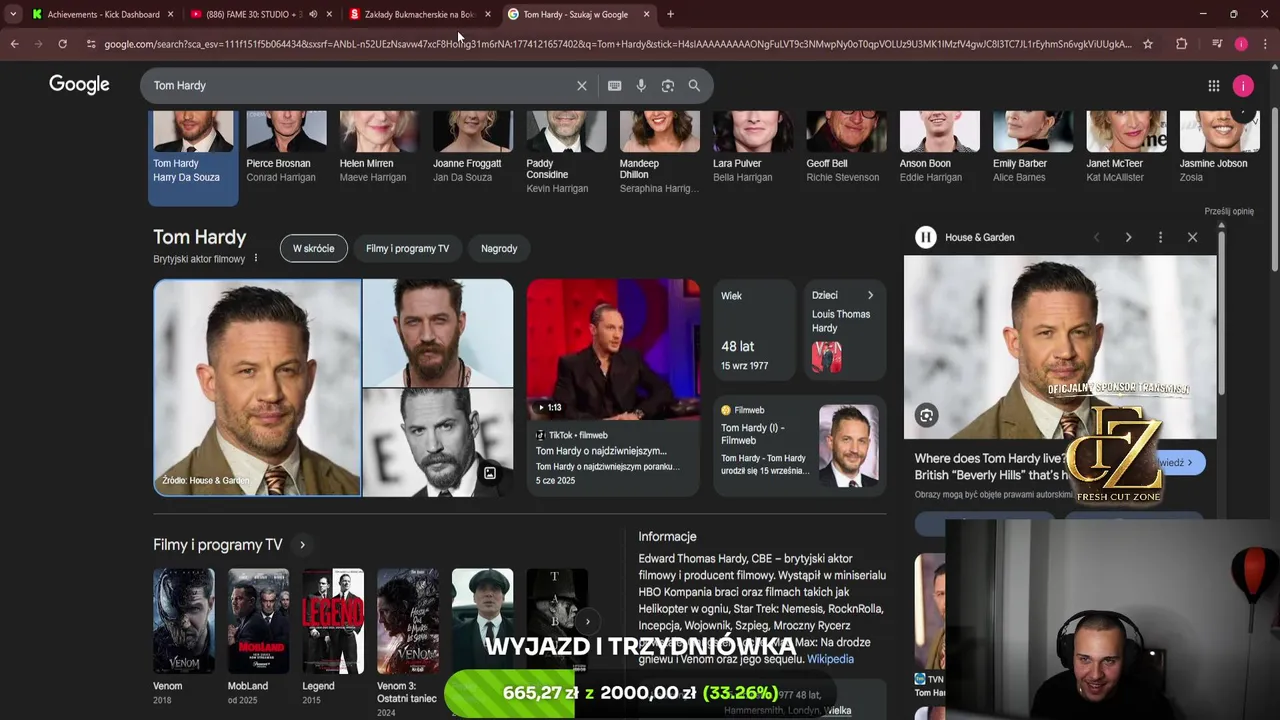The height and width of the screenshot is (720, 1280).
Task: Open the Venom 2018 movie poster
Action: [x=183, y=621]
